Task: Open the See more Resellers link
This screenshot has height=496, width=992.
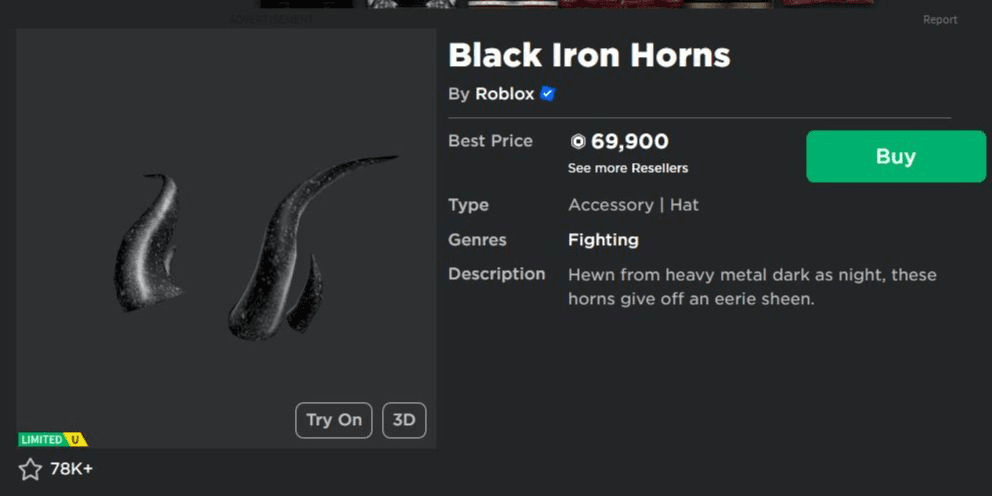Action: point(628,168)
